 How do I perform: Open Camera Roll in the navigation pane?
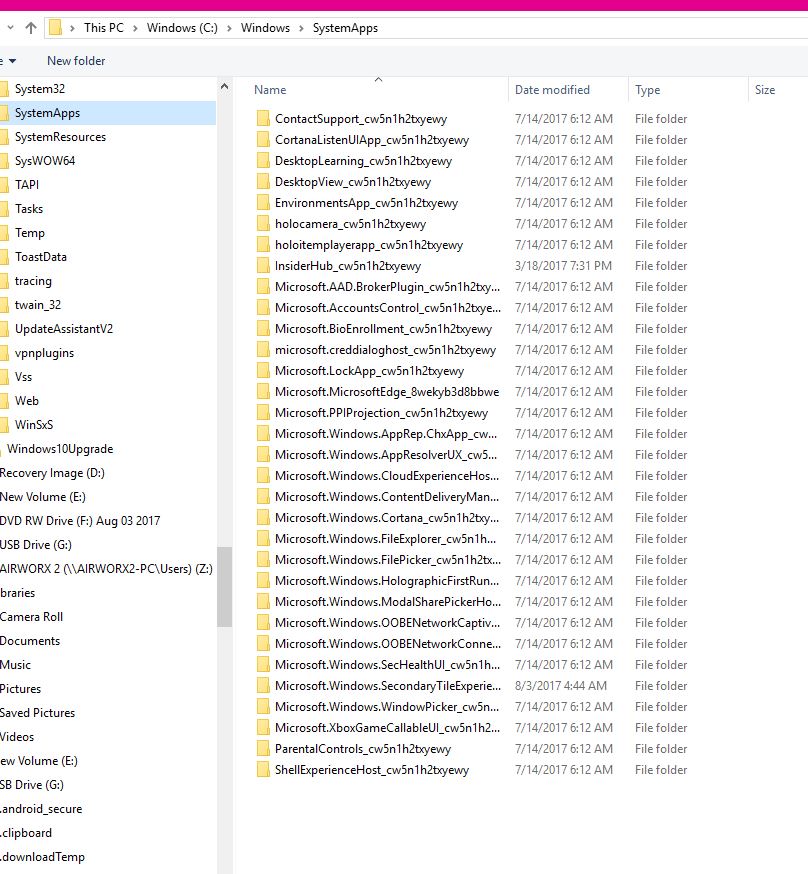(31, 616)
